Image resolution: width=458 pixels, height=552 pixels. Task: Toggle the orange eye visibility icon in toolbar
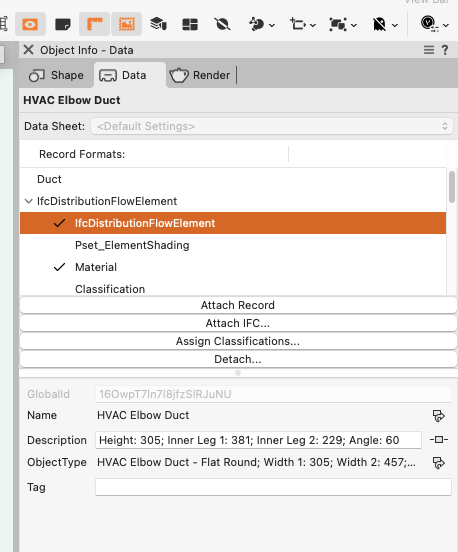pyautogui.click(x=30, y=24)
